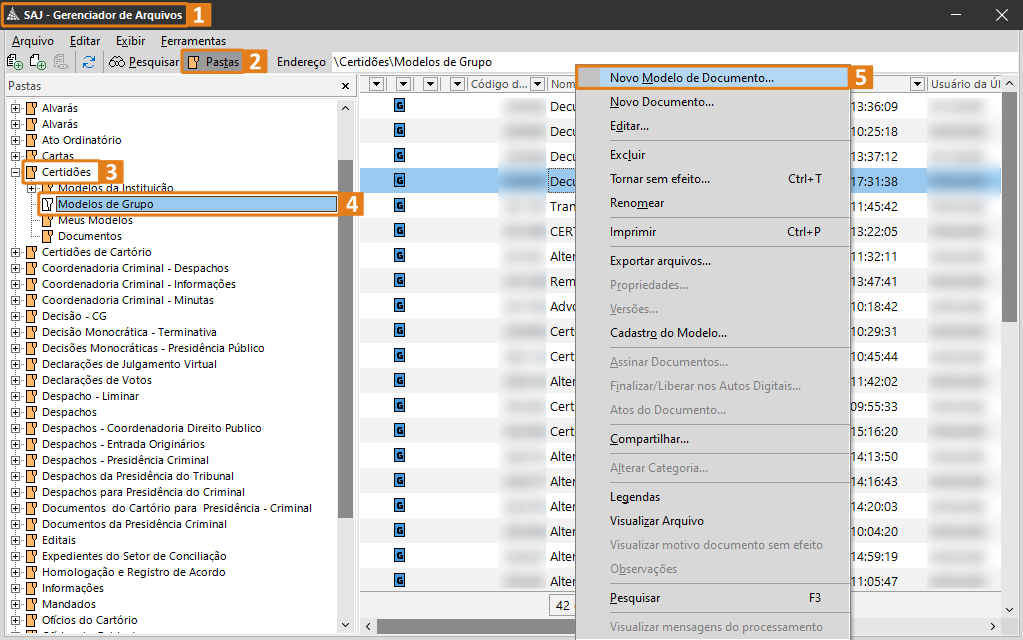Open filter dropdown left of Usuário column

pos(917,84)
